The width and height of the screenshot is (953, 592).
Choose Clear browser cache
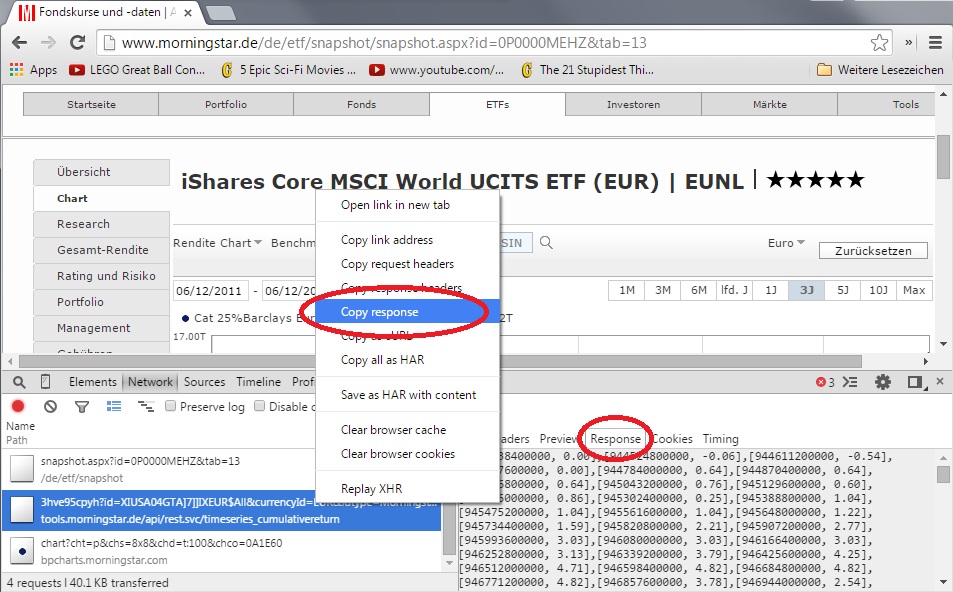tap(407, 430)
